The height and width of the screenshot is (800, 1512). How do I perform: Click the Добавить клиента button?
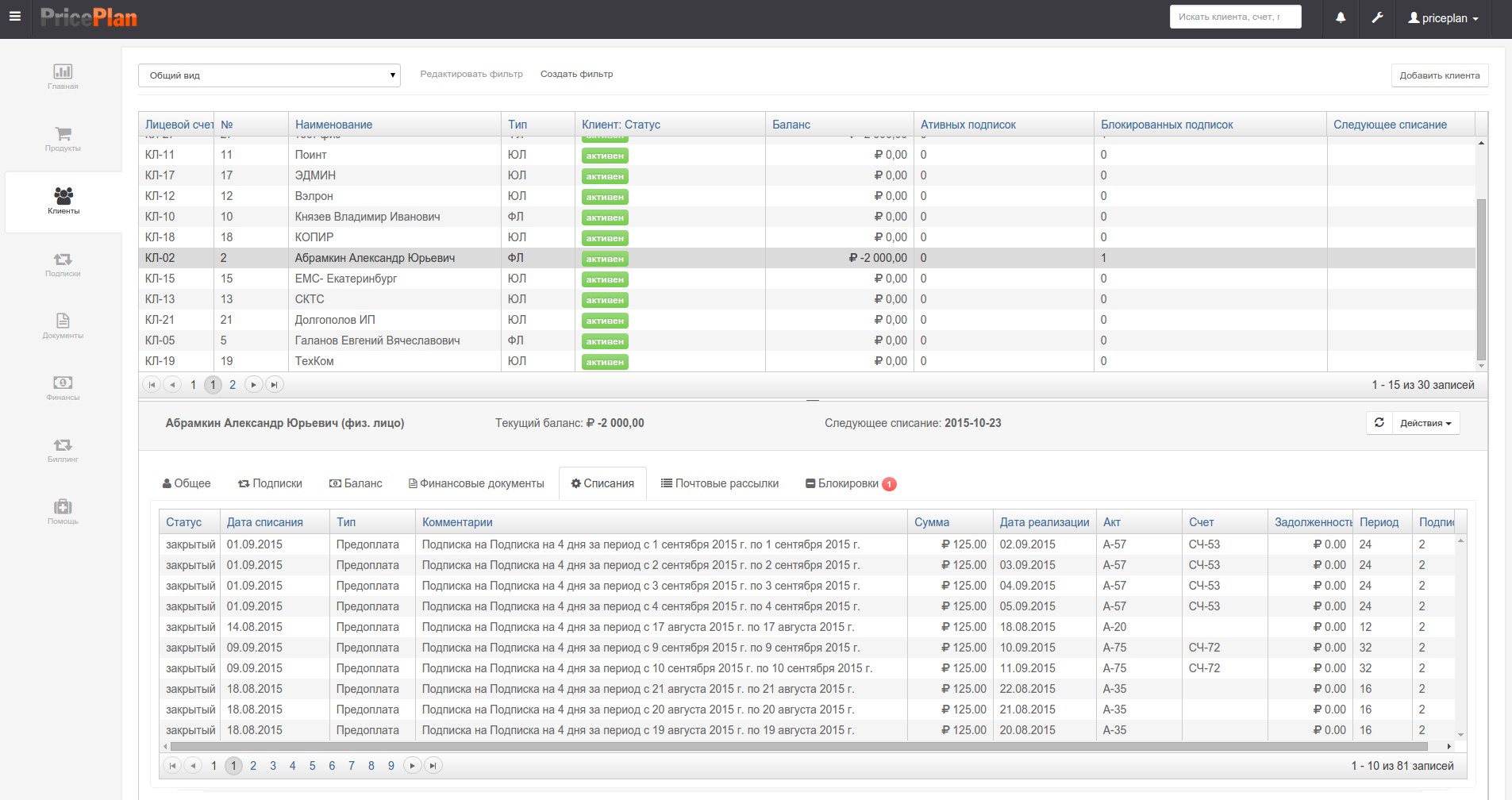click(x=1440, y=75)
